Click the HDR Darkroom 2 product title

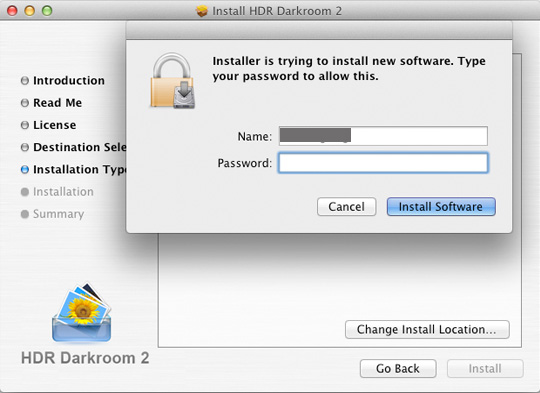click(85, 358)
